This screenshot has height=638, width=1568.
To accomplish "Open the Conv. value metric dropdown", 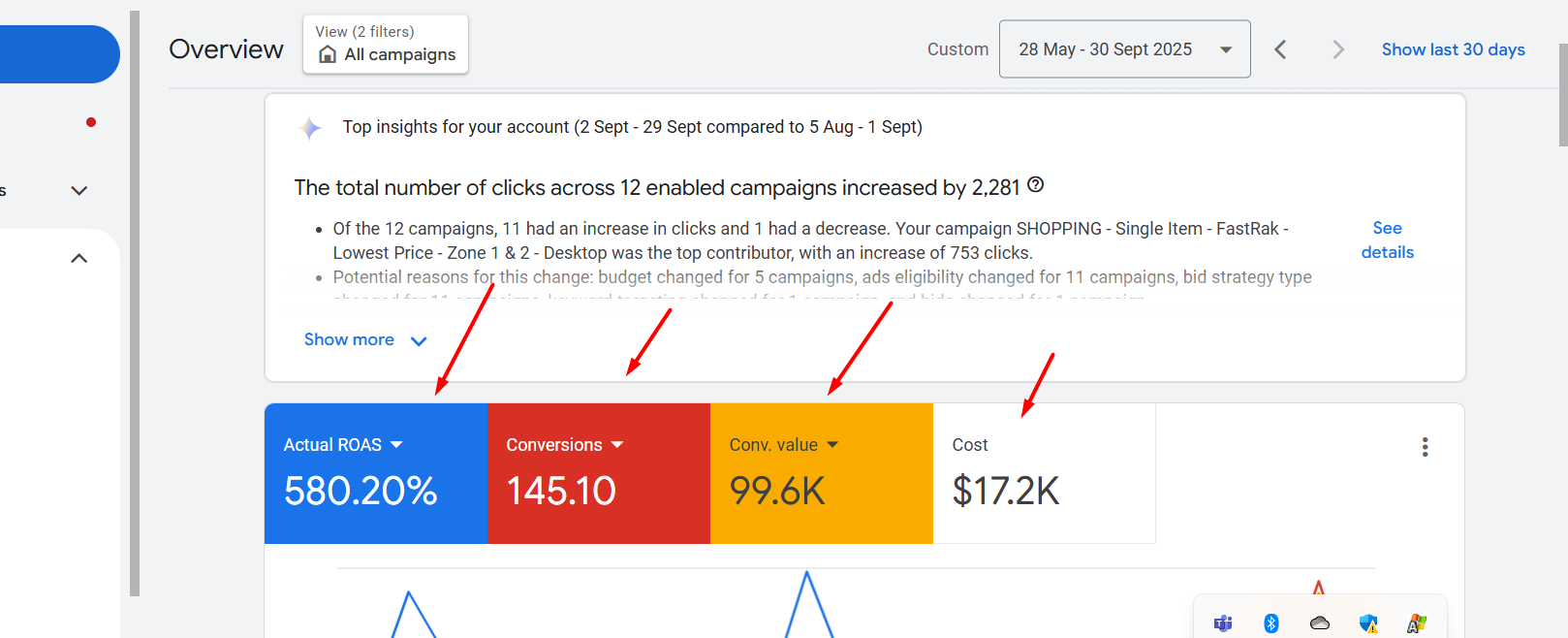I will [832, 445].
